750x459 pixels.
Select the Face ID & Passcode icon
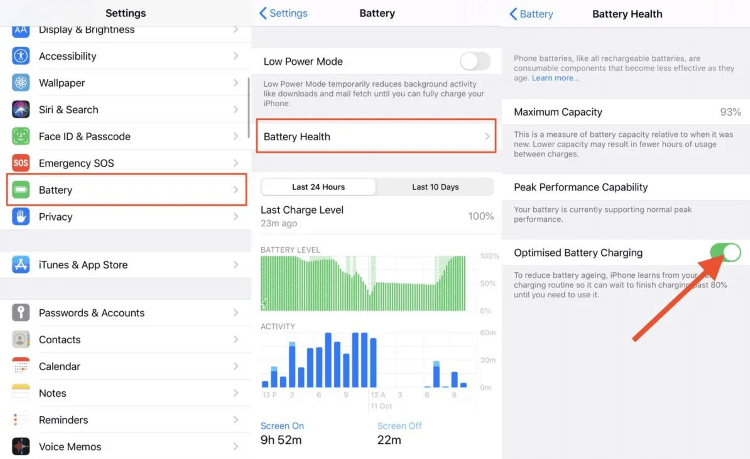tap(20, 136)
